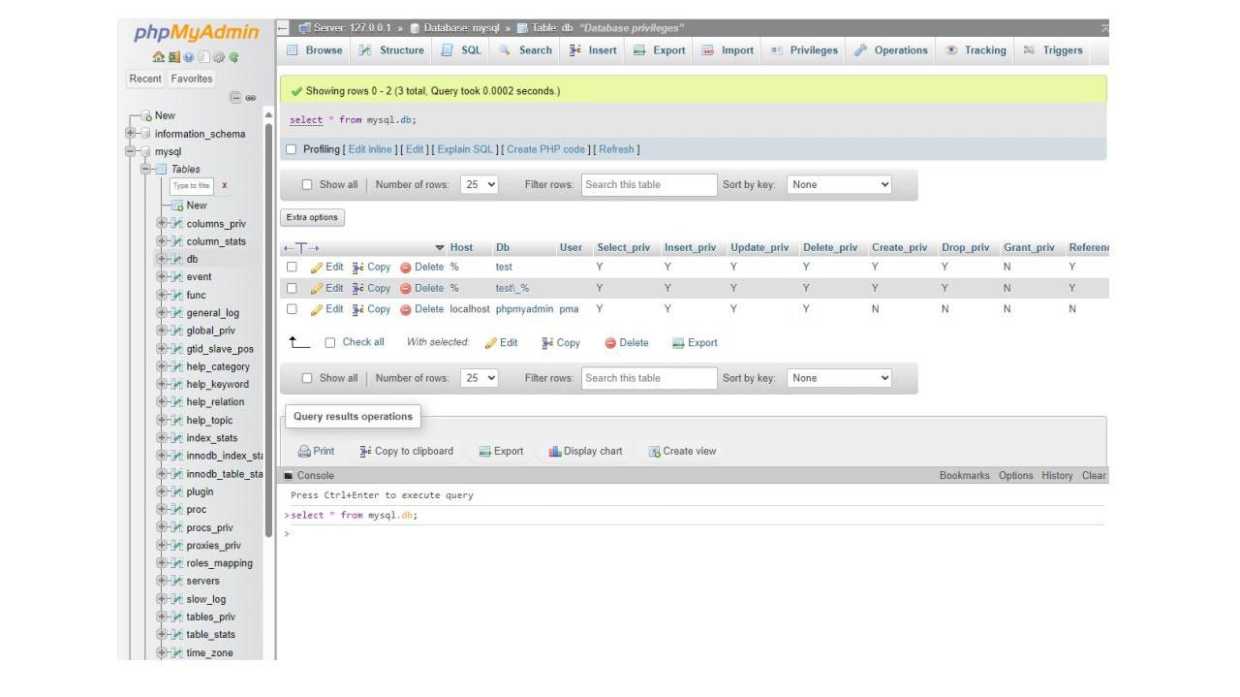Open the Sort by key dropdown
The height and width of the screenshot is (697, 1240).
click(840, 184)
